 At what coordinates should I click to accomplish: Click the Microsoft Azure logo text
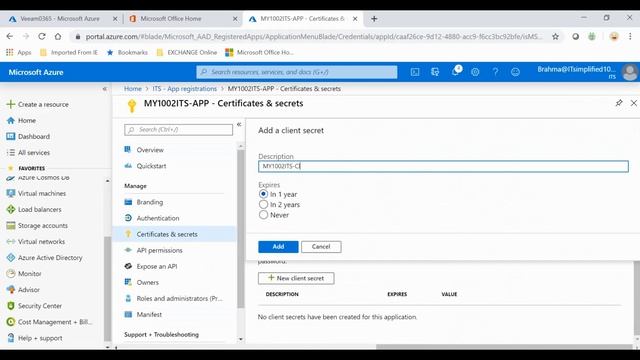click(36, 72)
